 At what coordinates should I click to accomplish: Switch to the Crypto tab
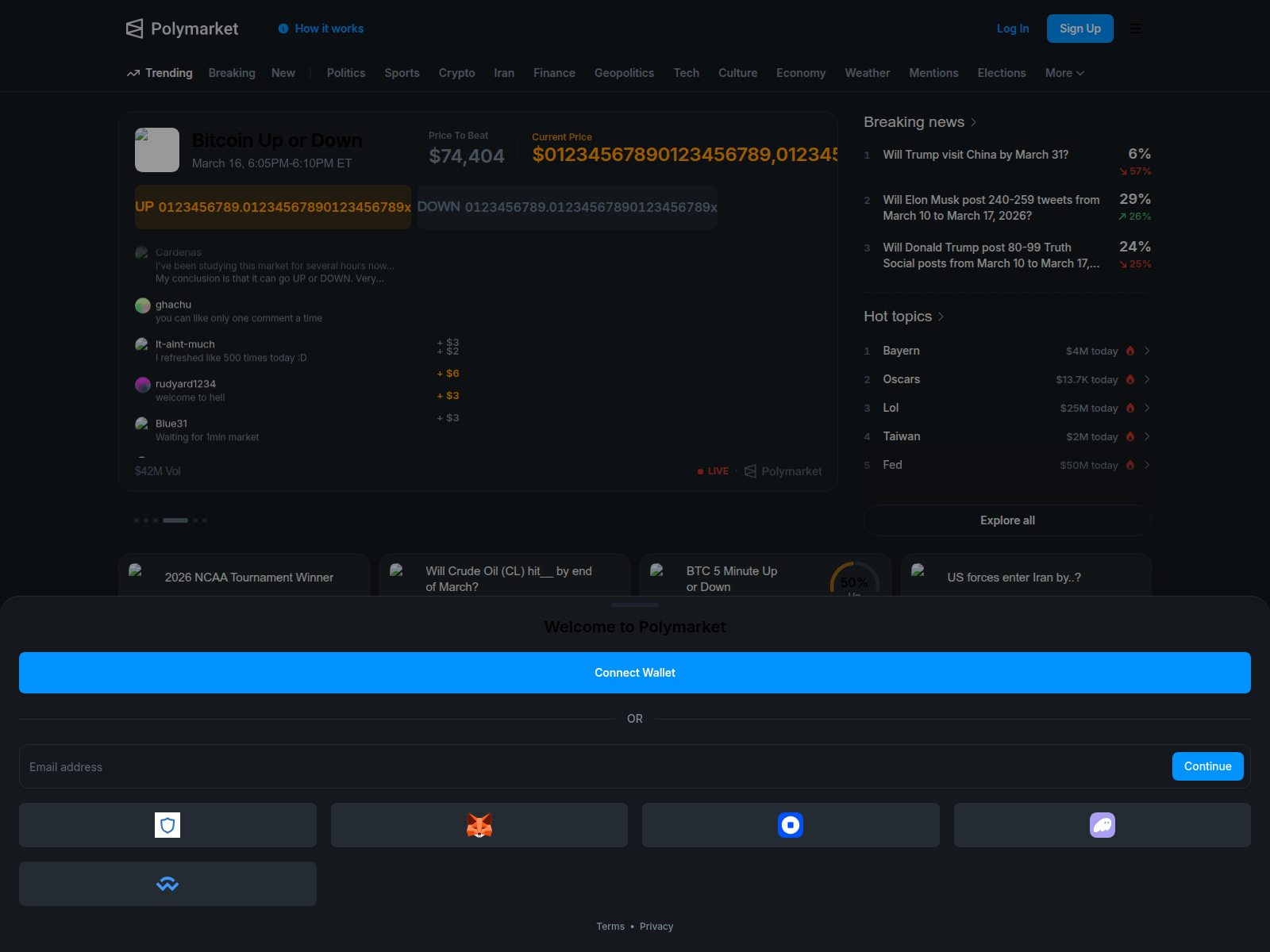pos(457,73)
